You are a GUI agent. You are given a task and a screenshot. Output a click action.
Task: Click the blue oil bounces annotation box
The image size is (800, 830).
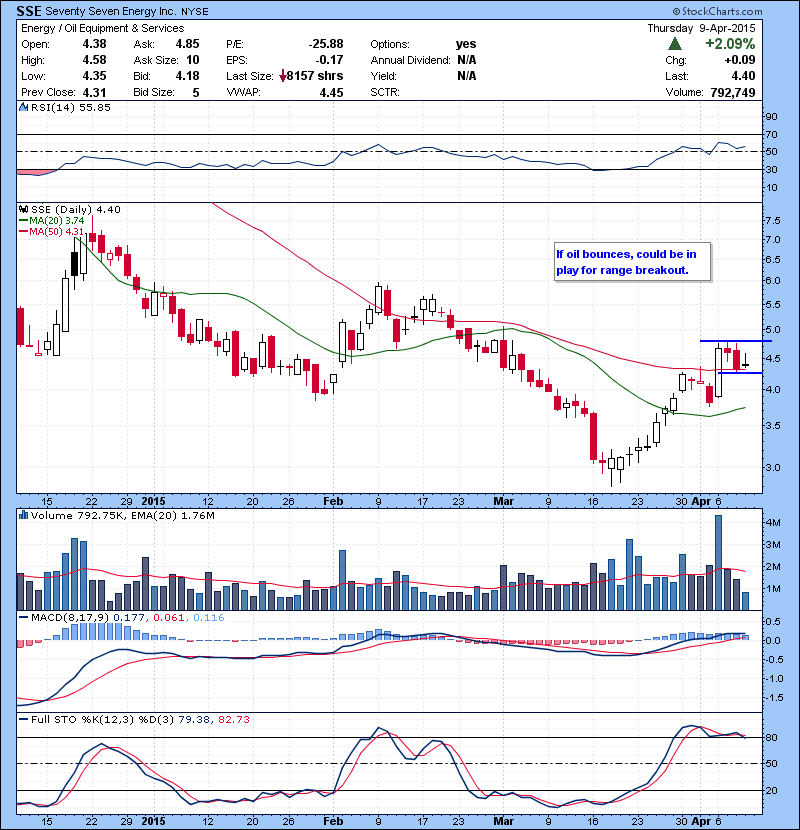632,262
